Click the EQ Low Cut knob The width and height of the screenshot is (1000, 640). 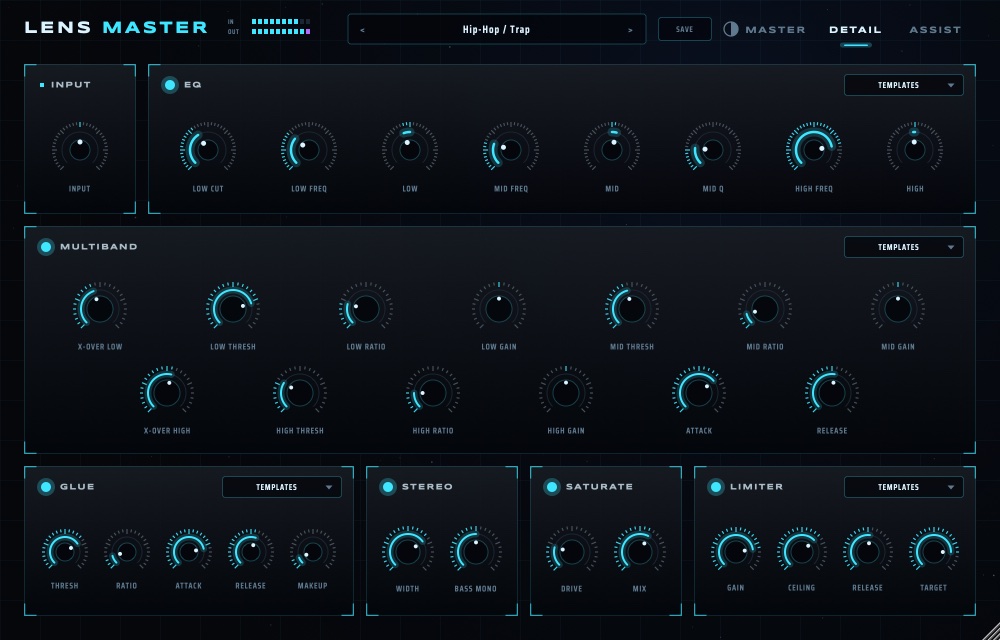[208, 150]
